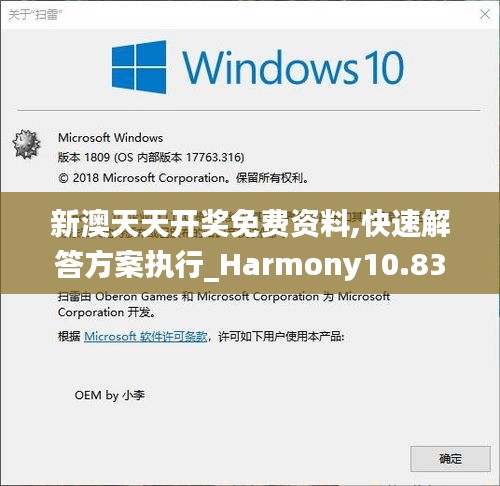Viewport: 500px width, 486px height.
Task: Click the 版本 1809 version line
Action: click(x=151, y=157)
